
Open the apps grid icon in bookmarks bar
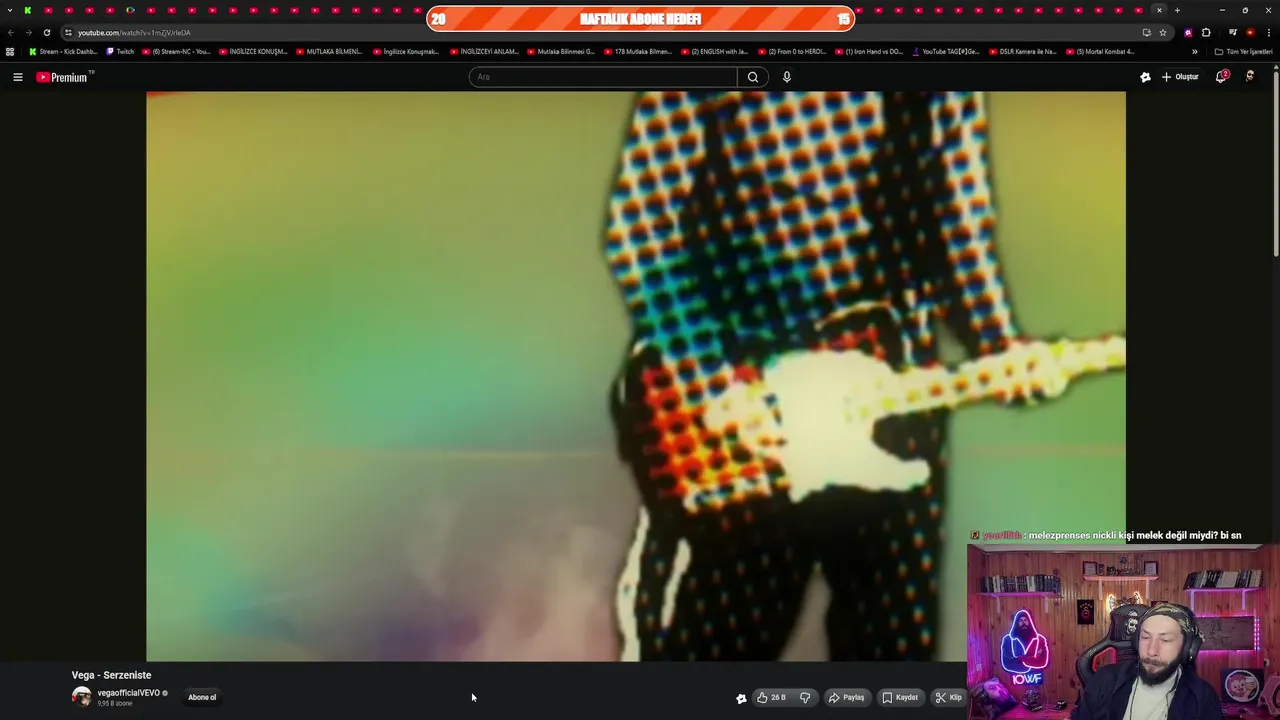(x=10, y=51)
